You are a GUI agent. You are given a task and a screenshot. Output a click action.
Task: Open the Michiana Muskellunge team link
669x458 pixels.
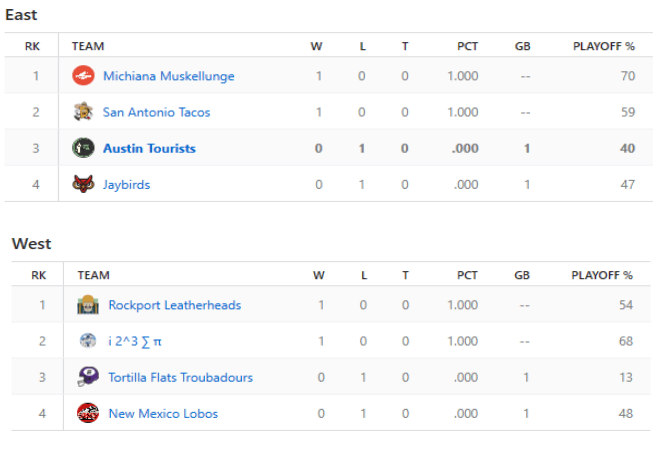pyautogui.click(x=168, y=76)
